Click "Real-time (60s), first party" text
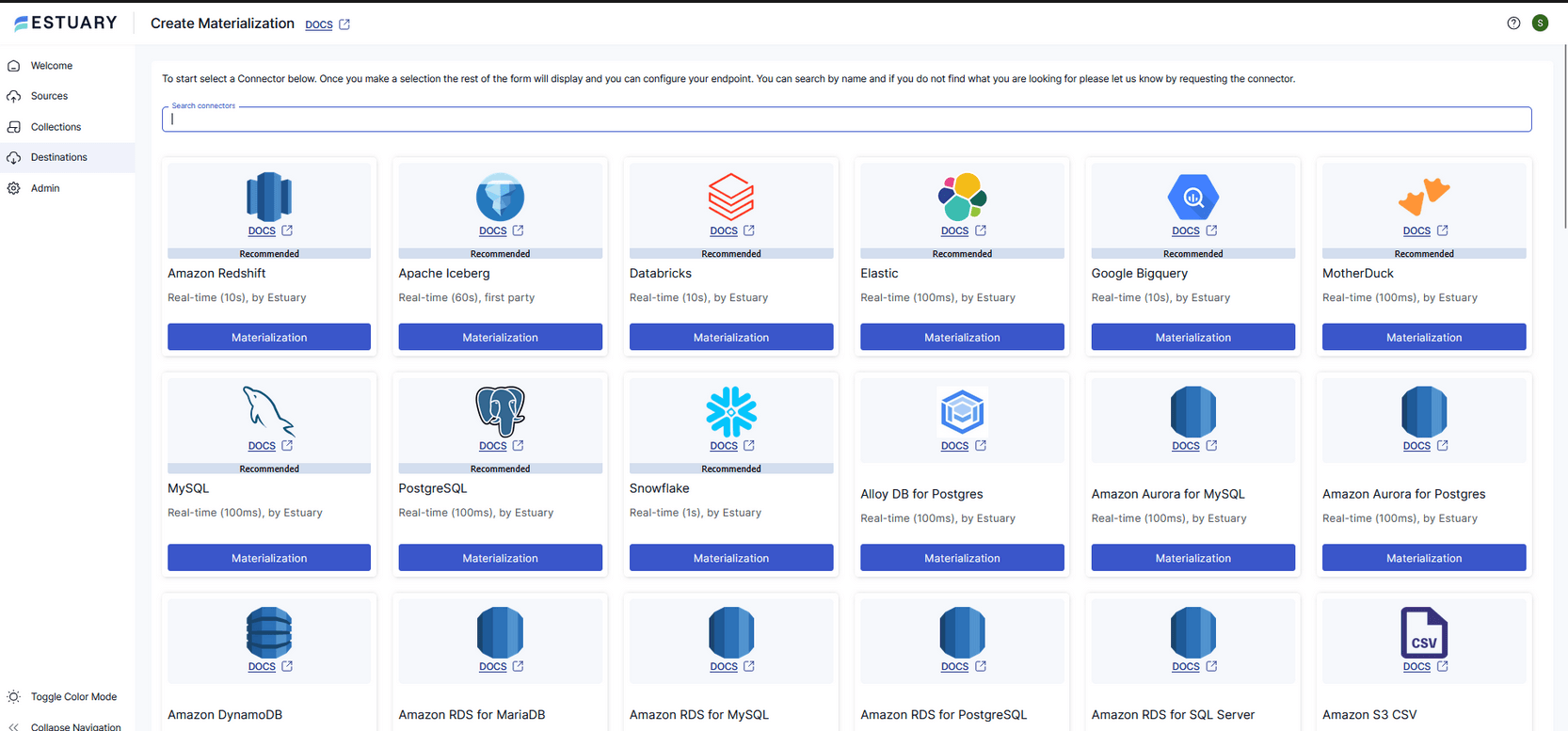This screenshot has height=731, width=1568. coord(467,297)
